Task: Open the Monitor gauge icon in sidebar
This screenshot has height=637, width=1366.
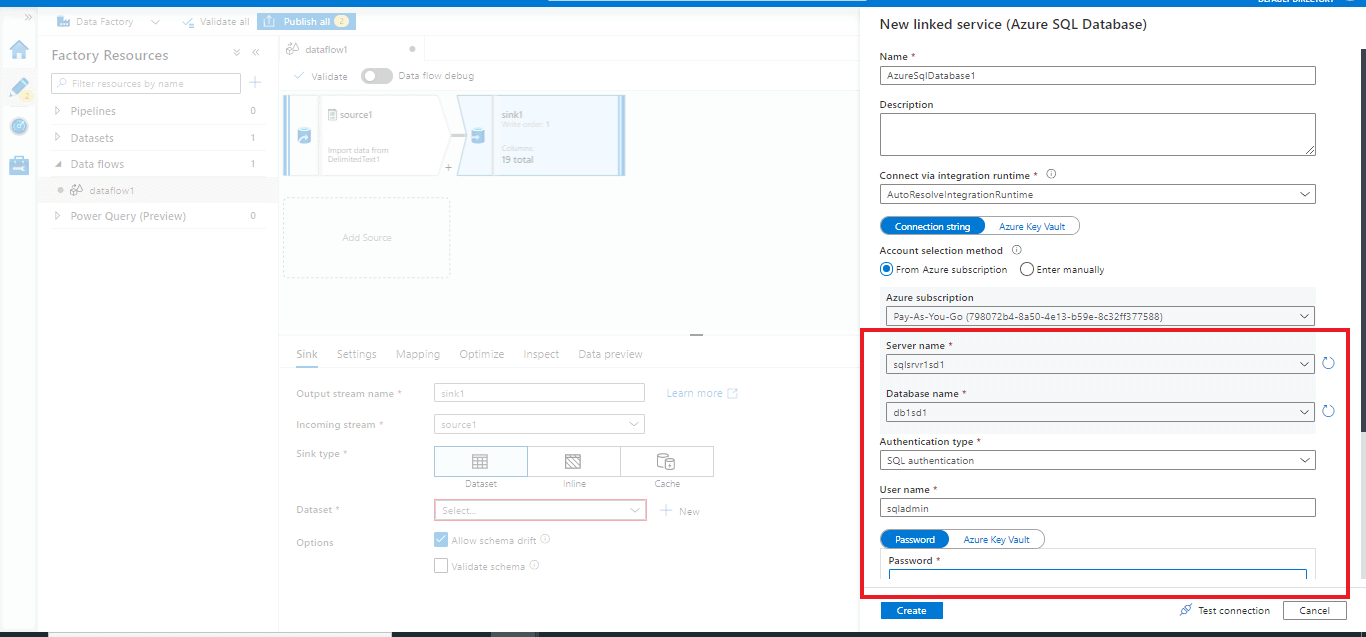Action: pyautogui.click(x=19, y=126)
